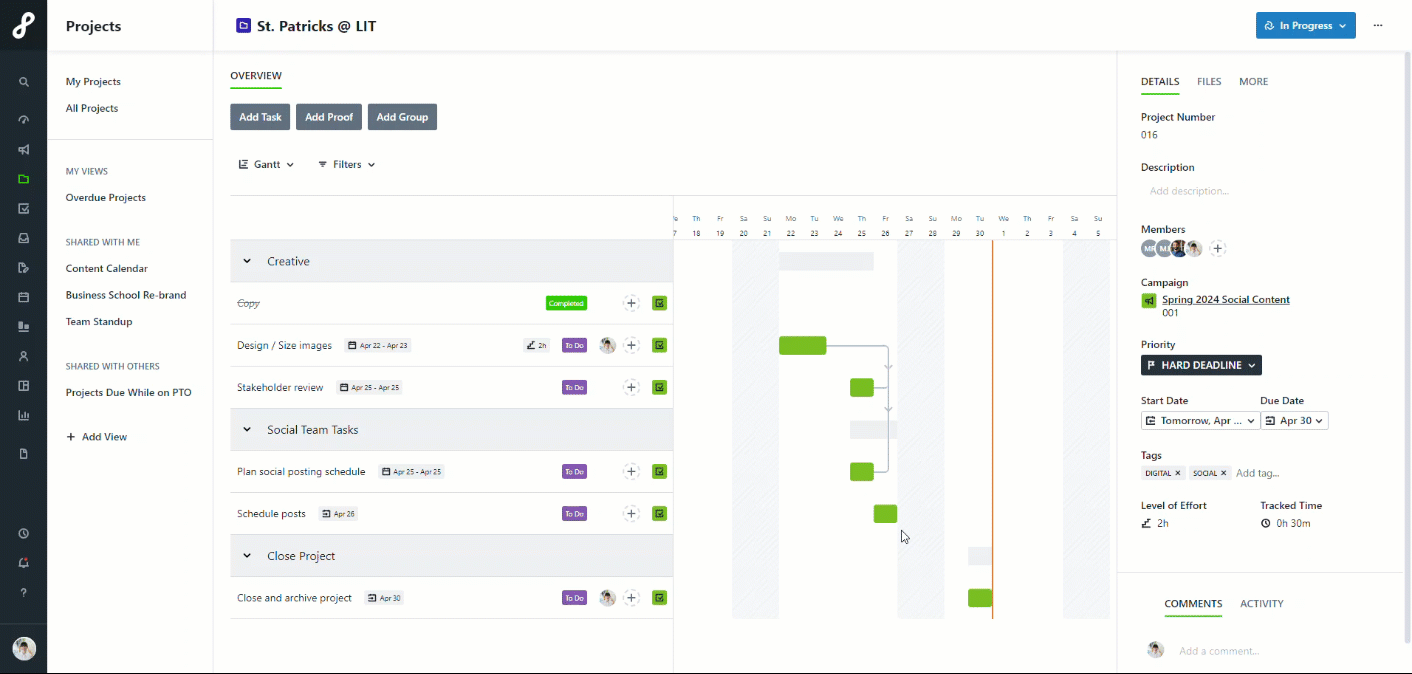Open the Overdue Projects view
Viewport: 1412px width, 674px height.
[x=106, y=198]
